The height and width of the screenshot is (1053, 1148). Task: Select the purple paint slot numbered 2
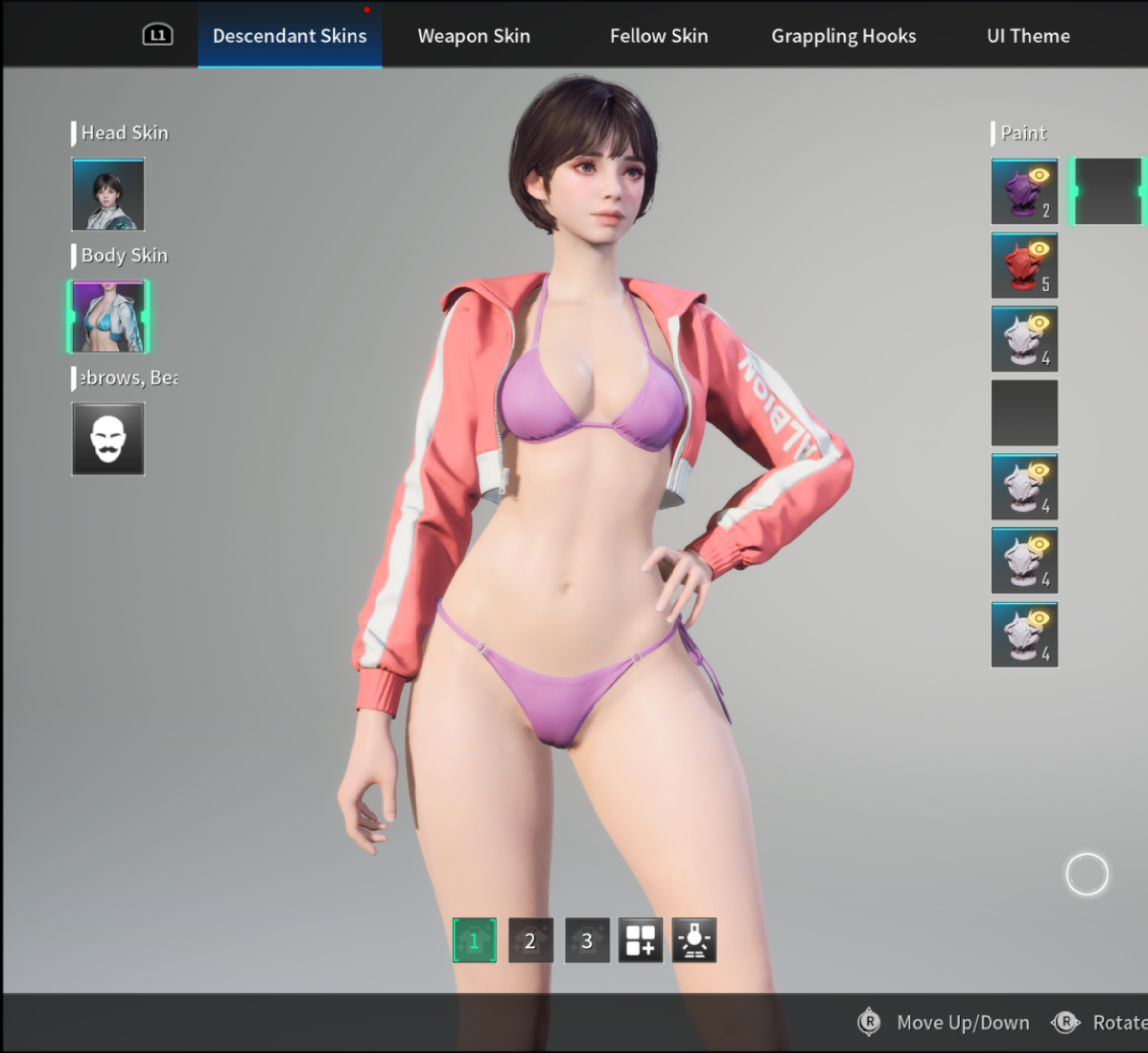point(1025,192)
